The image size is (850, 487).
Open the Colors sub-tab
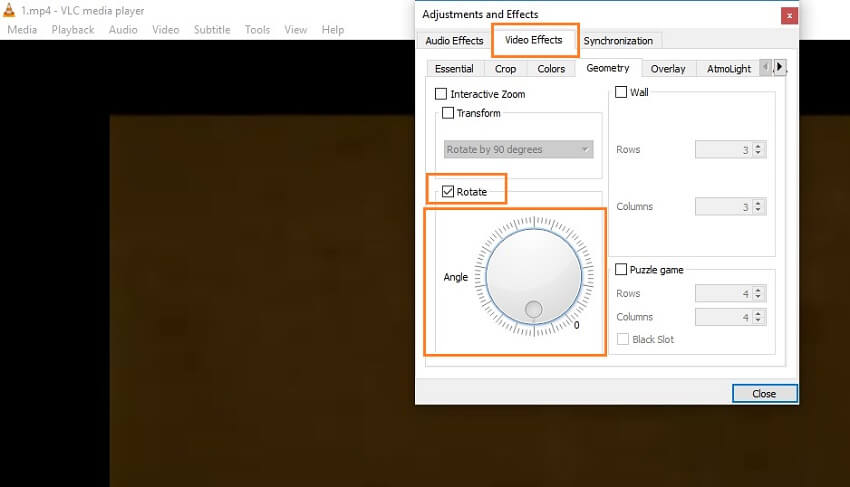551,69
